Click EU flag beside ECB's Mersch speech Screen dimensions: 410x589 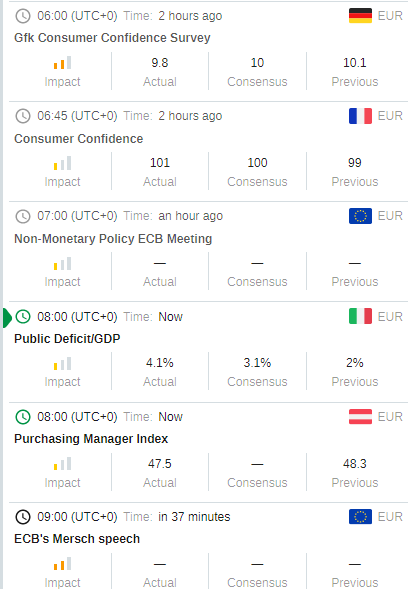tap(360, 516)
